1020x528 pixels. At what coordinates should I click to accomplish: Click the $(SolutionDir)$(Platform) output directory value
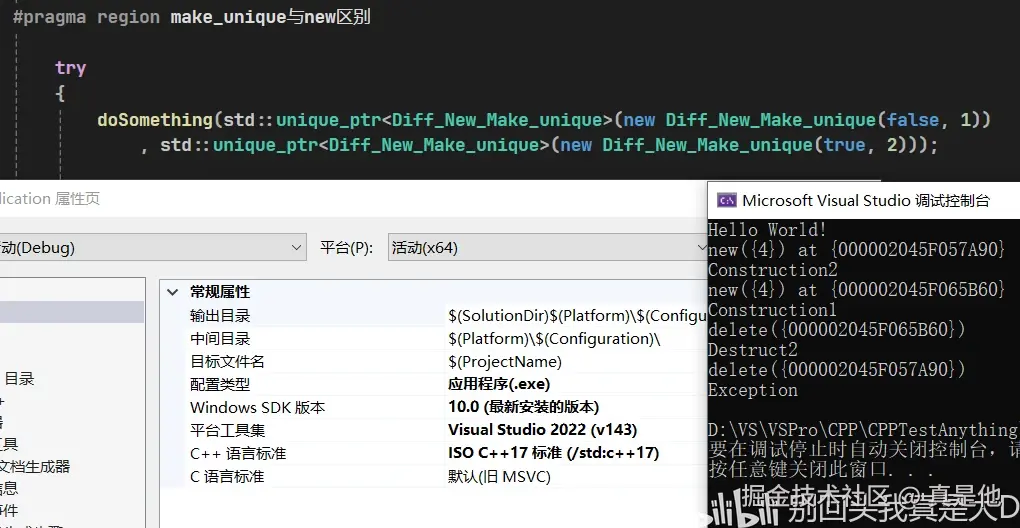tap(577, 316)
